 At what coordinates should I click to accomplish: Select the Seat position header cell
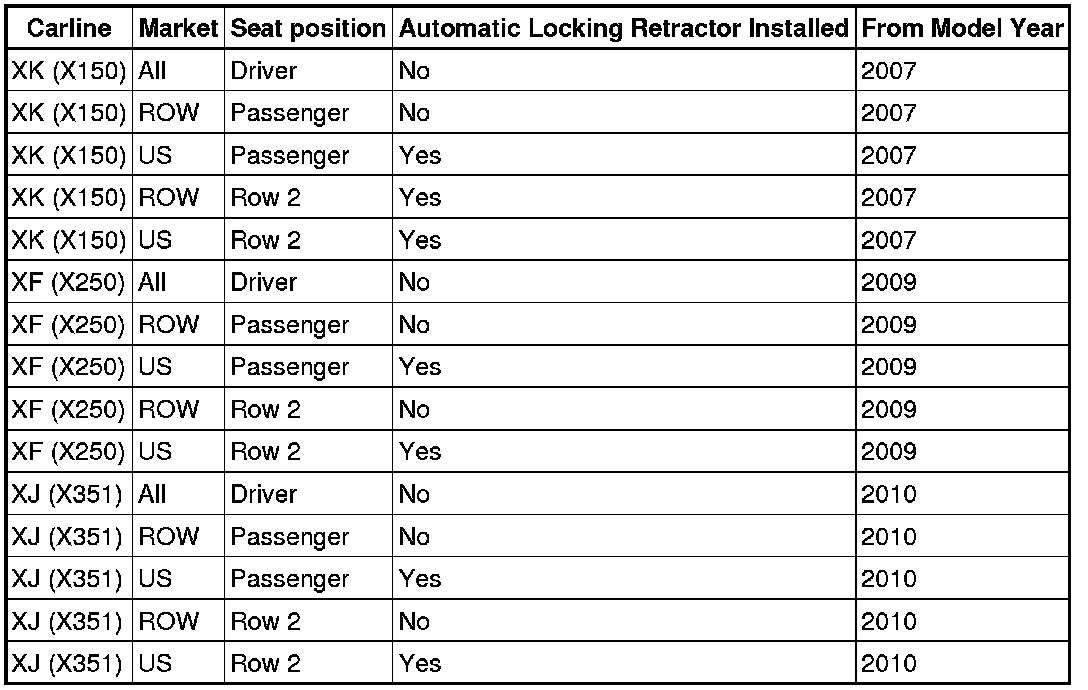[x=308, y=28]
